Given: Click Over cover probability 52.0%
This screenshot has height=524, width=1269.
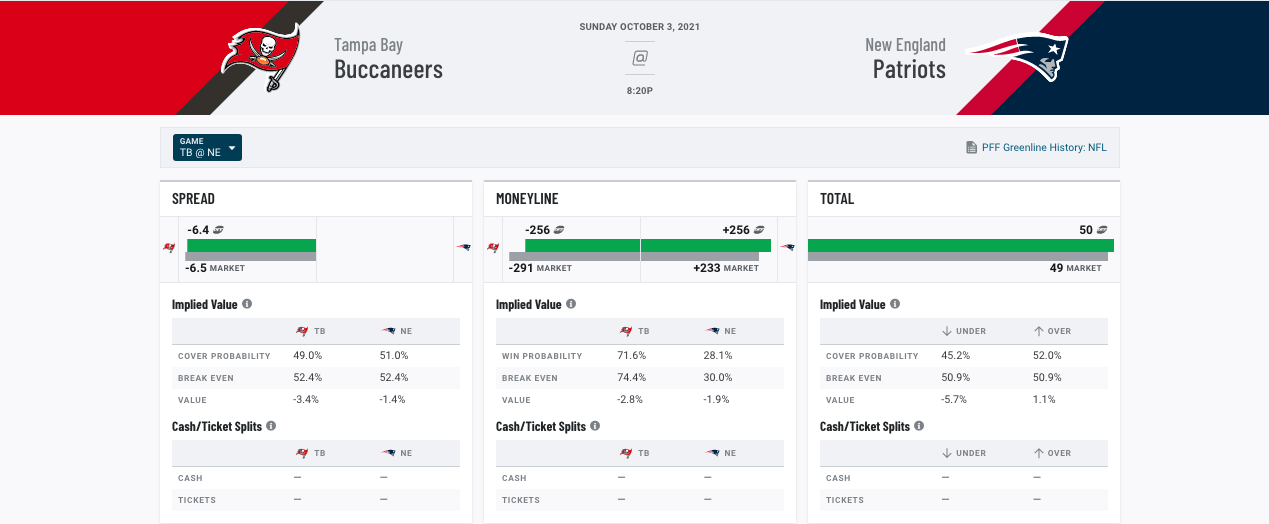Looking at the screenshot, I should click(x=1047, y=355).
